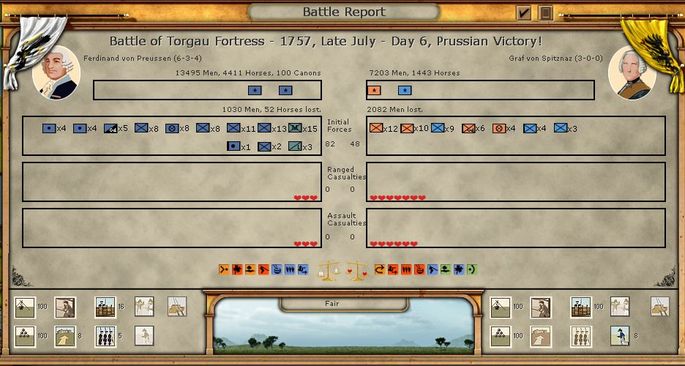Open the detailed report page button beside checkmark
Screen dimensions: 685x366
(545, 13)
